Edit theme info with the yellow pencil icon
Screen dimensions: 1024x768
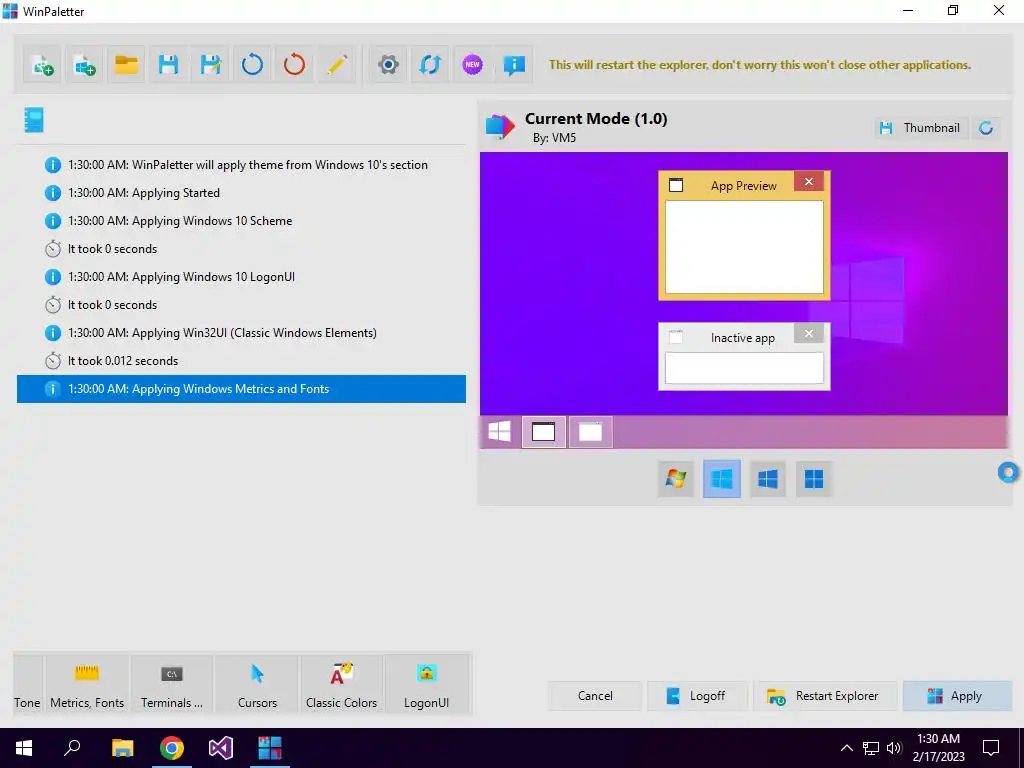[336, 65]
